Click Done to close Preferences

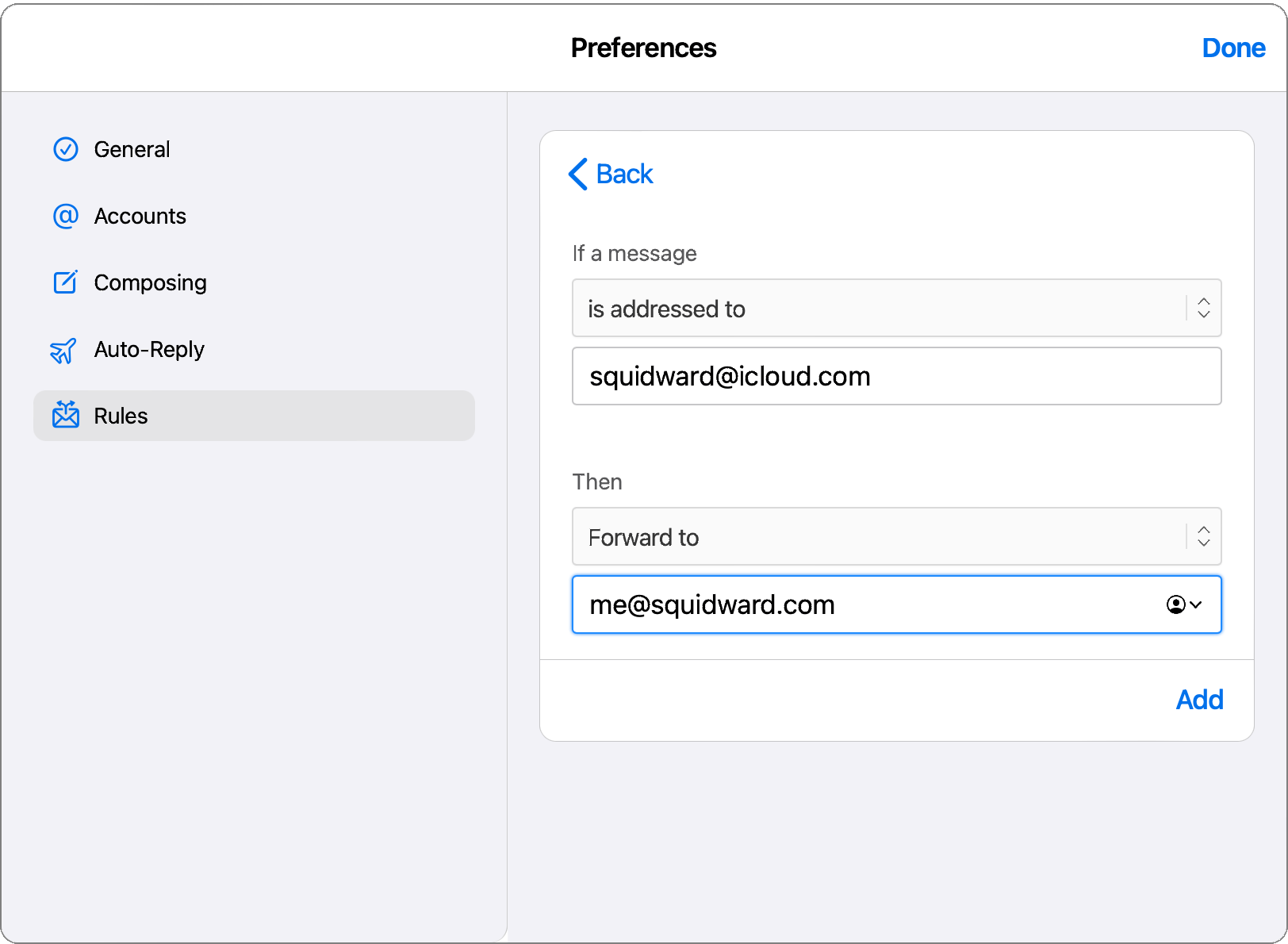click(1232, 48)
